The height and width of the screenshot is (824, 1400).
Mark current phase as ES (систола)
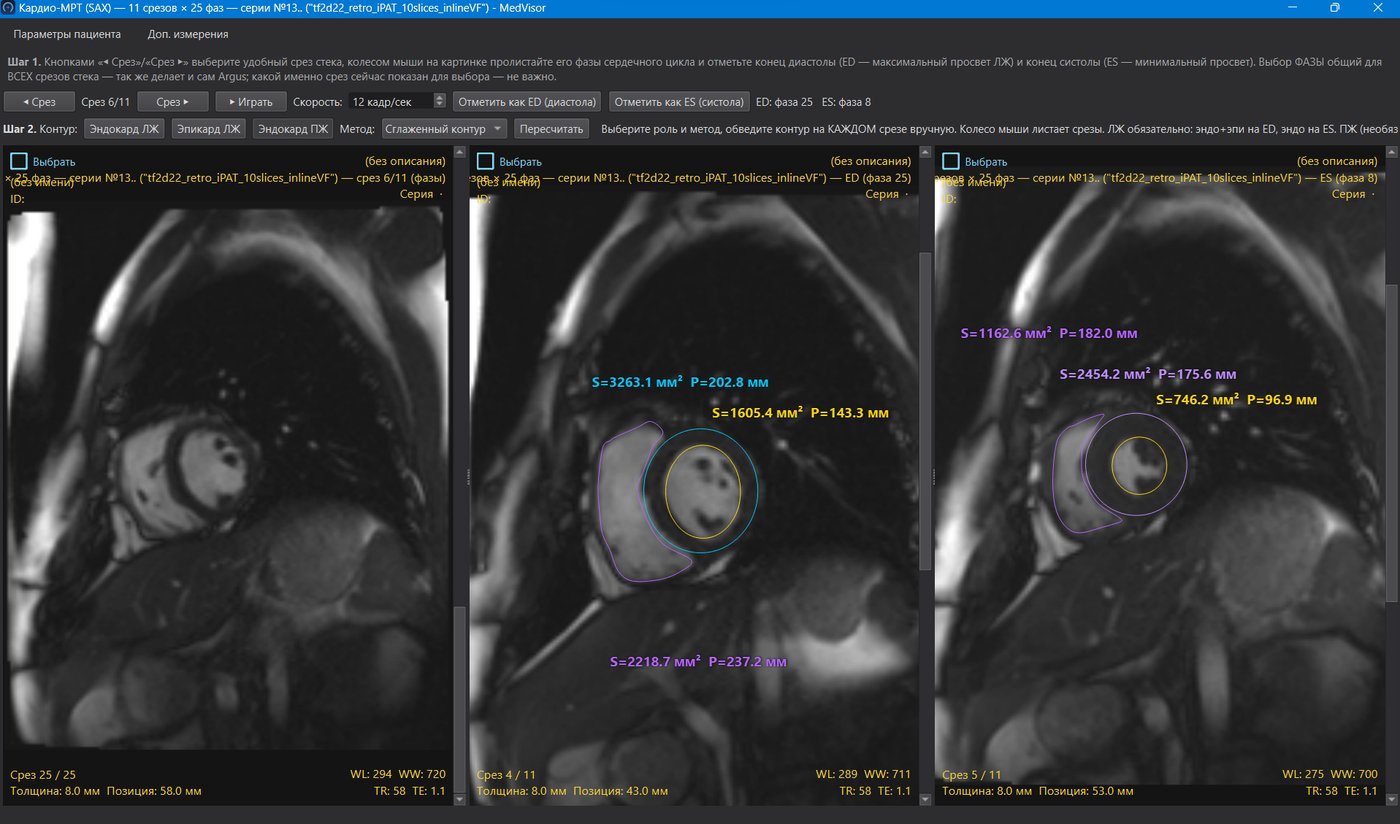[679, 102]
